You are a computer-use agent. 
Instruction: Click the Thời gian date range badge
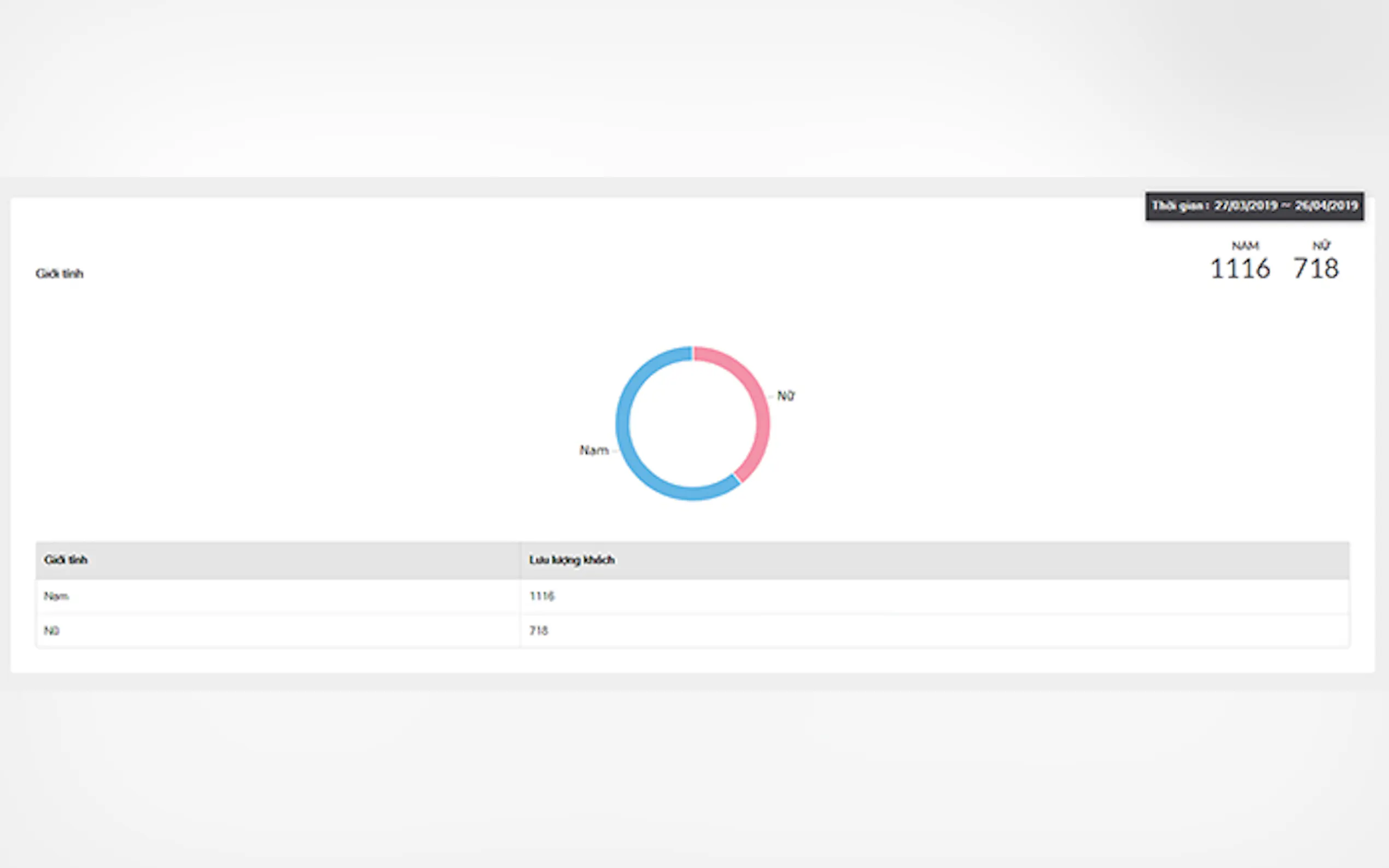(x=1254, y=206)
